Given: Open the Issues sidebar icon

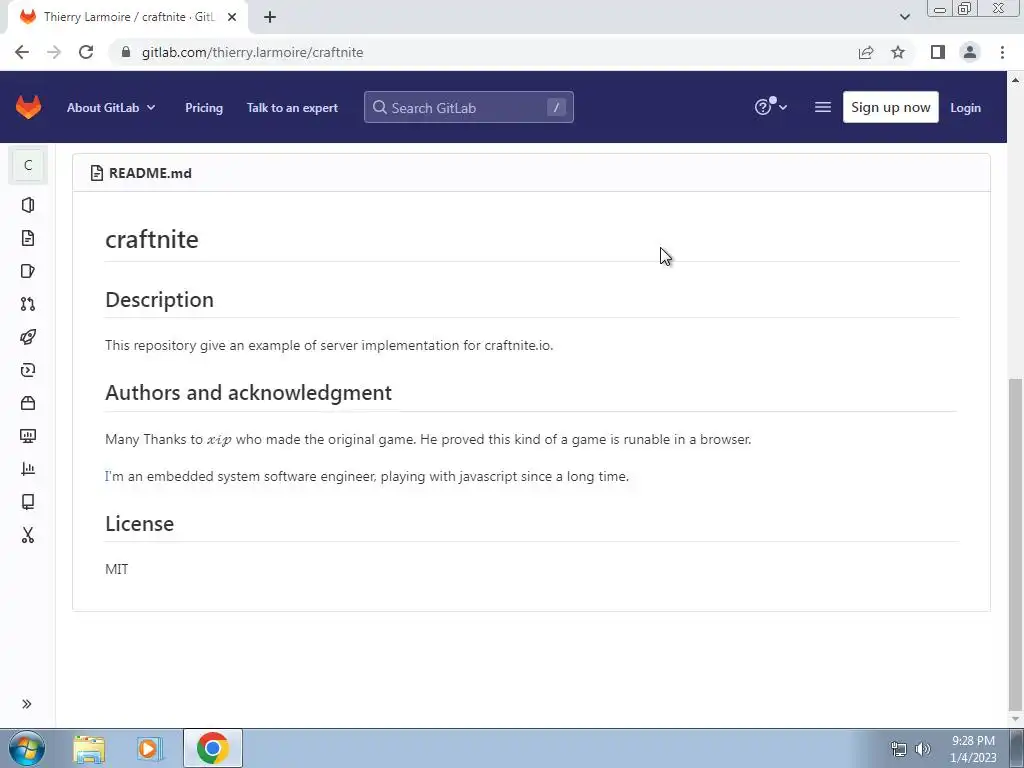Looking at the screenshot, I should tap(27, 271).
